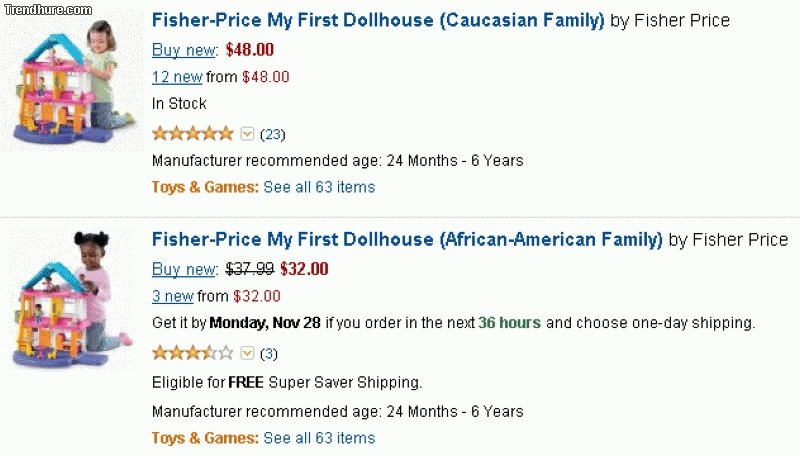Click the Trendhure.com watermark logo
This screenshot has width=800, height=456.
click(47, 9)
